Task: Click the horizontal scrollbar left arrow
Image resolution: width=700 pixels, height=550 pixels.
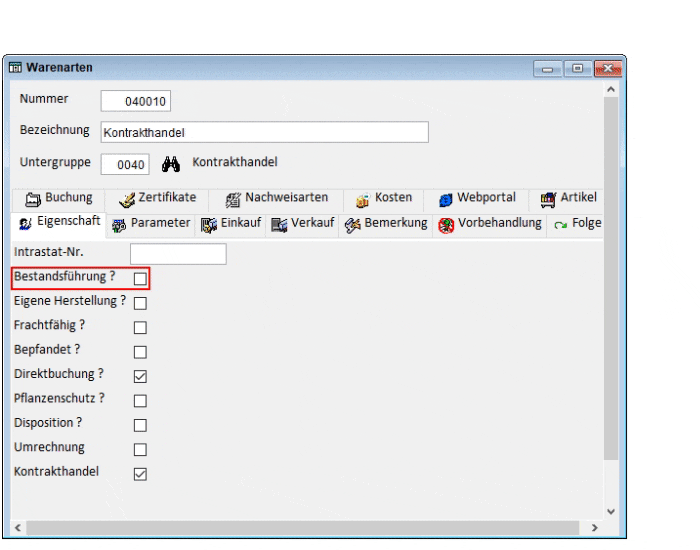Action: (18, 528)
